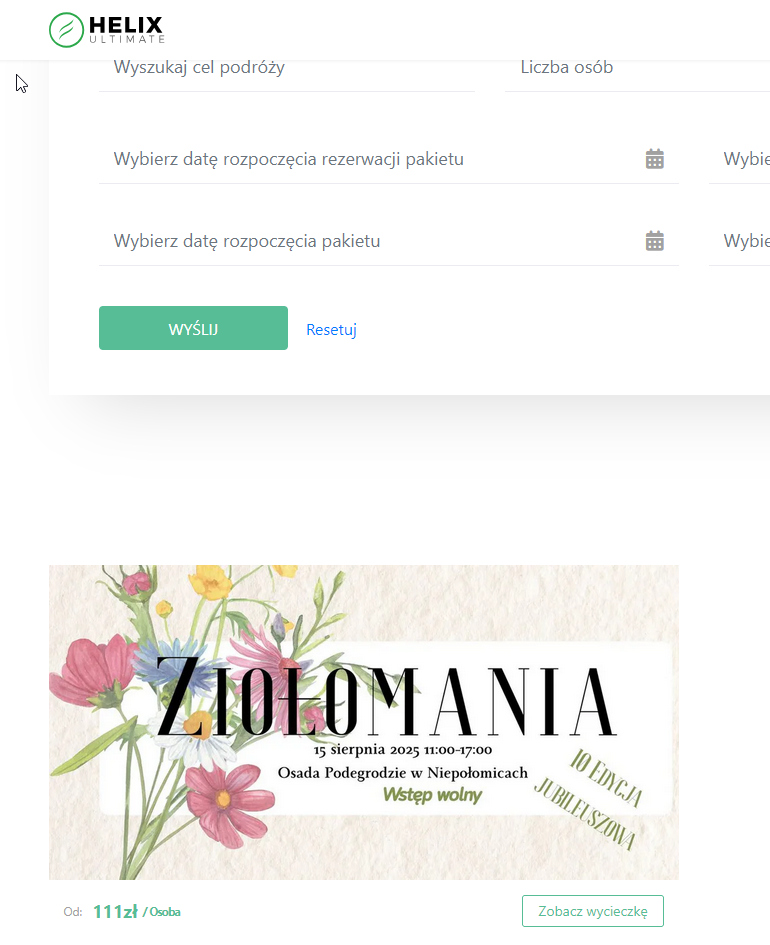This screenshot has width=770, height=945.
Task: Click the 'Zobacz wycieczkę' button
Action: 593,911
